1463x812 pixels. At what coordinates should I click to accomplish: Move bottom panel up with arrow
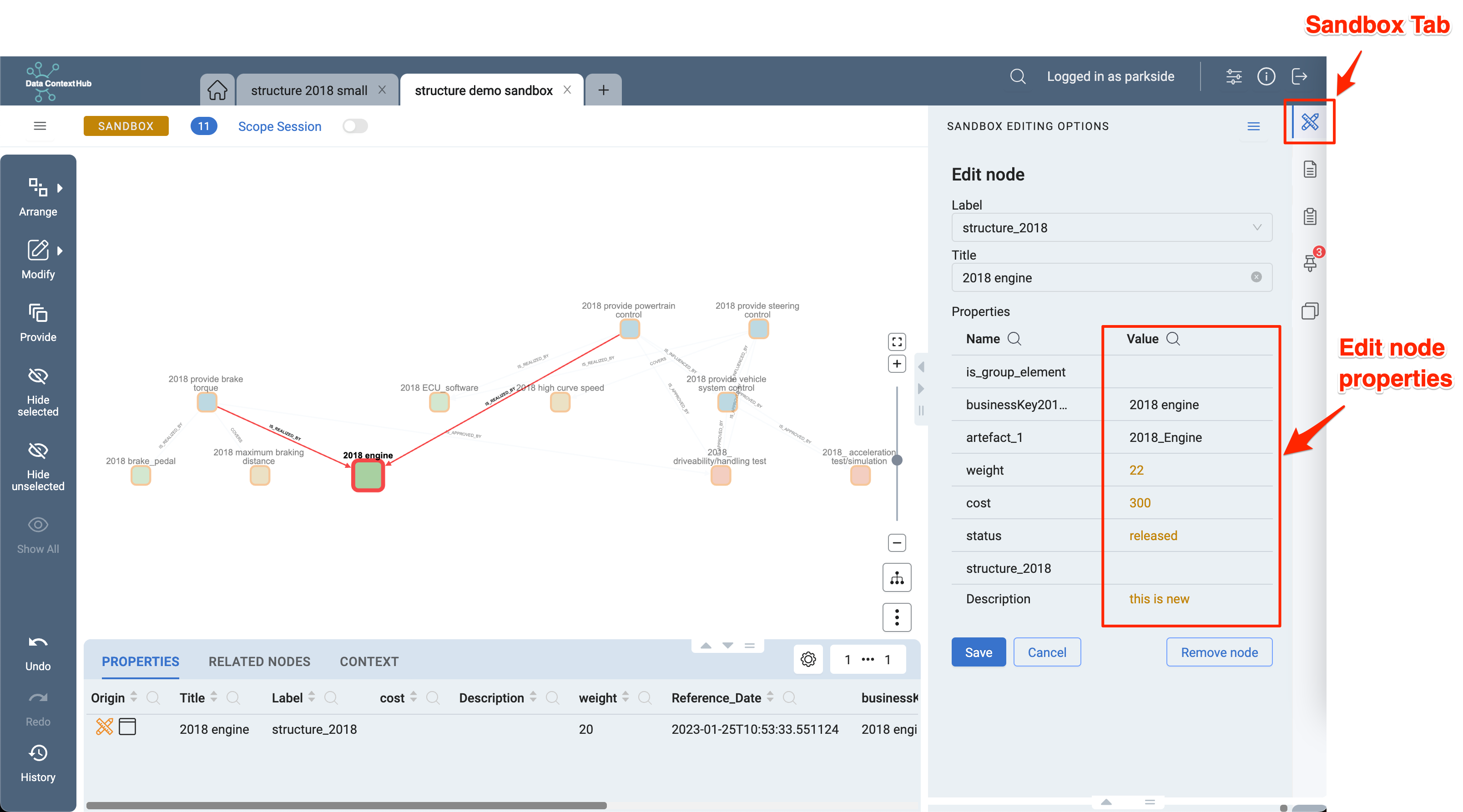pyautogui.click(x=706, y=645)
